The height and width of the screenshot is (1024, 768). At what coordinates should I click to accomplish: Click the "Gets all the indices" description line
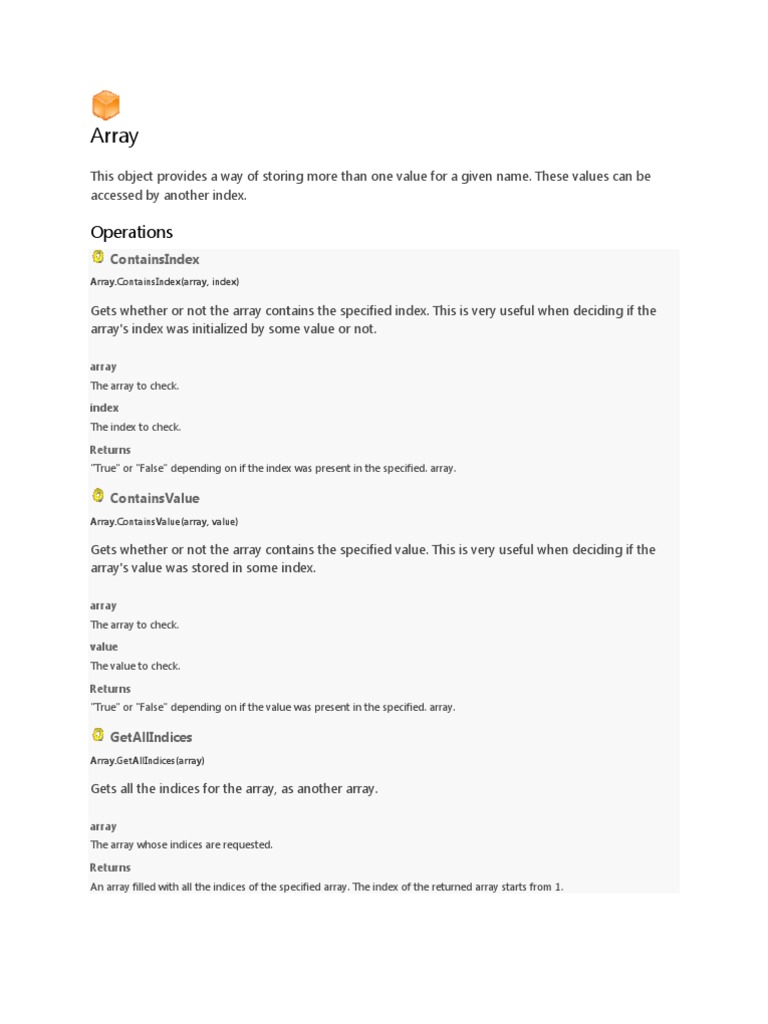(234, 789)
